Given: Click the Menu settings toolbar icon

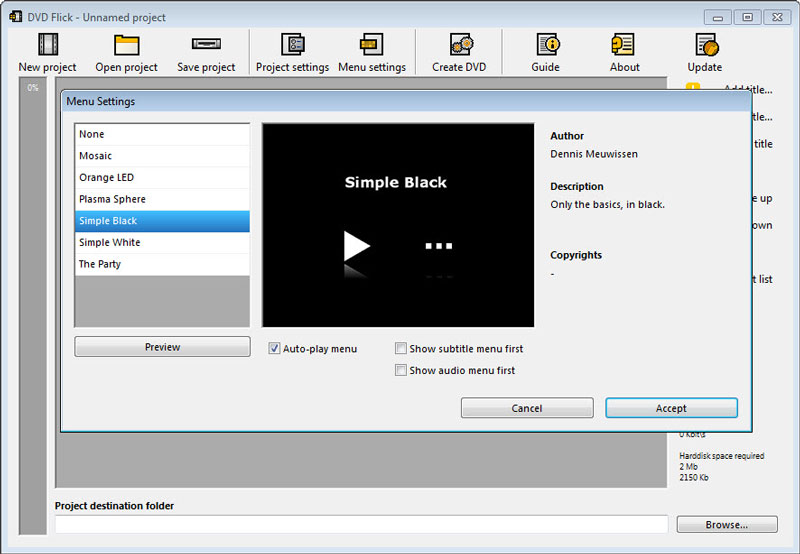Looking at the screenshot, I should (372, 45).
